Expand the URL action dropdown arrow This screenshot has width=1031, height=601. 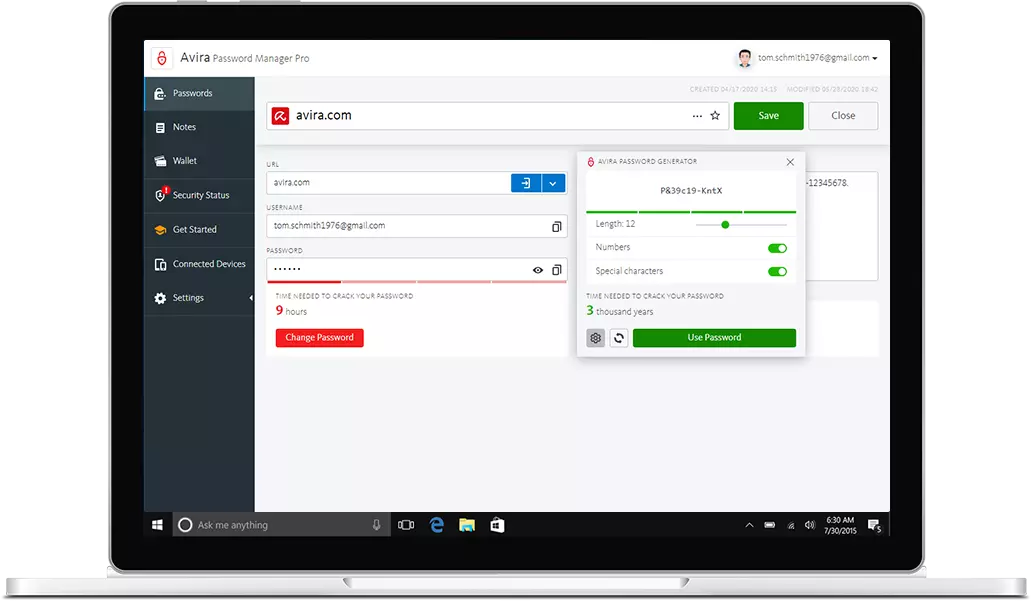coord(554,183)
